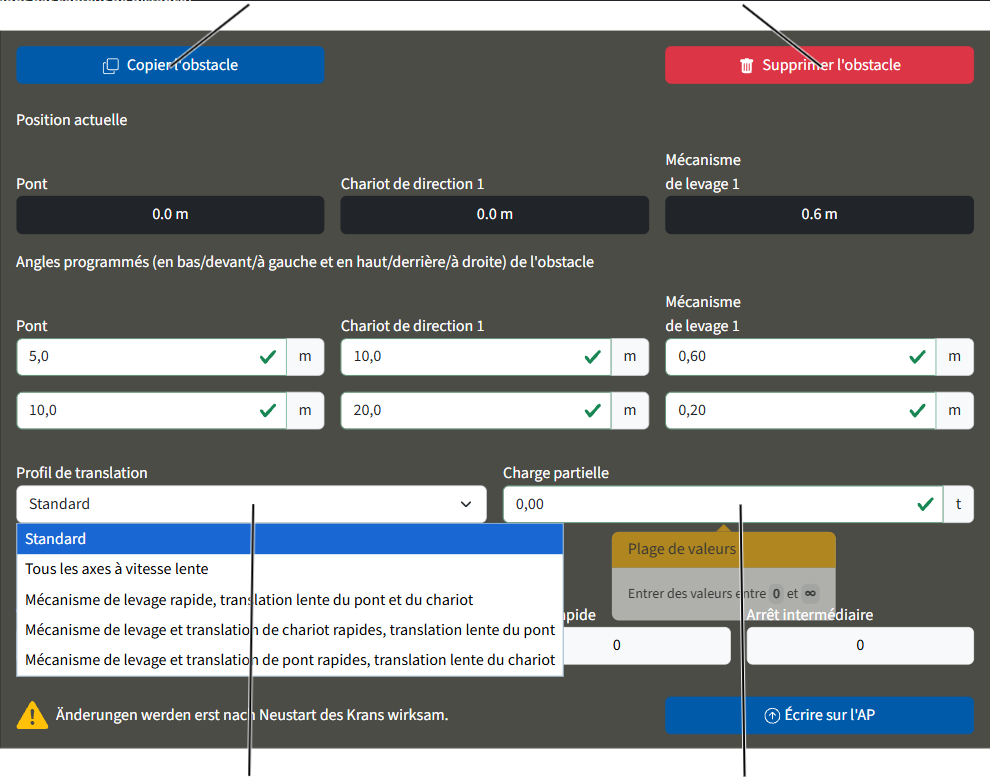
Task: Click the green checkmark in Pont 10,0 field
Action: [x=268, y=411]
